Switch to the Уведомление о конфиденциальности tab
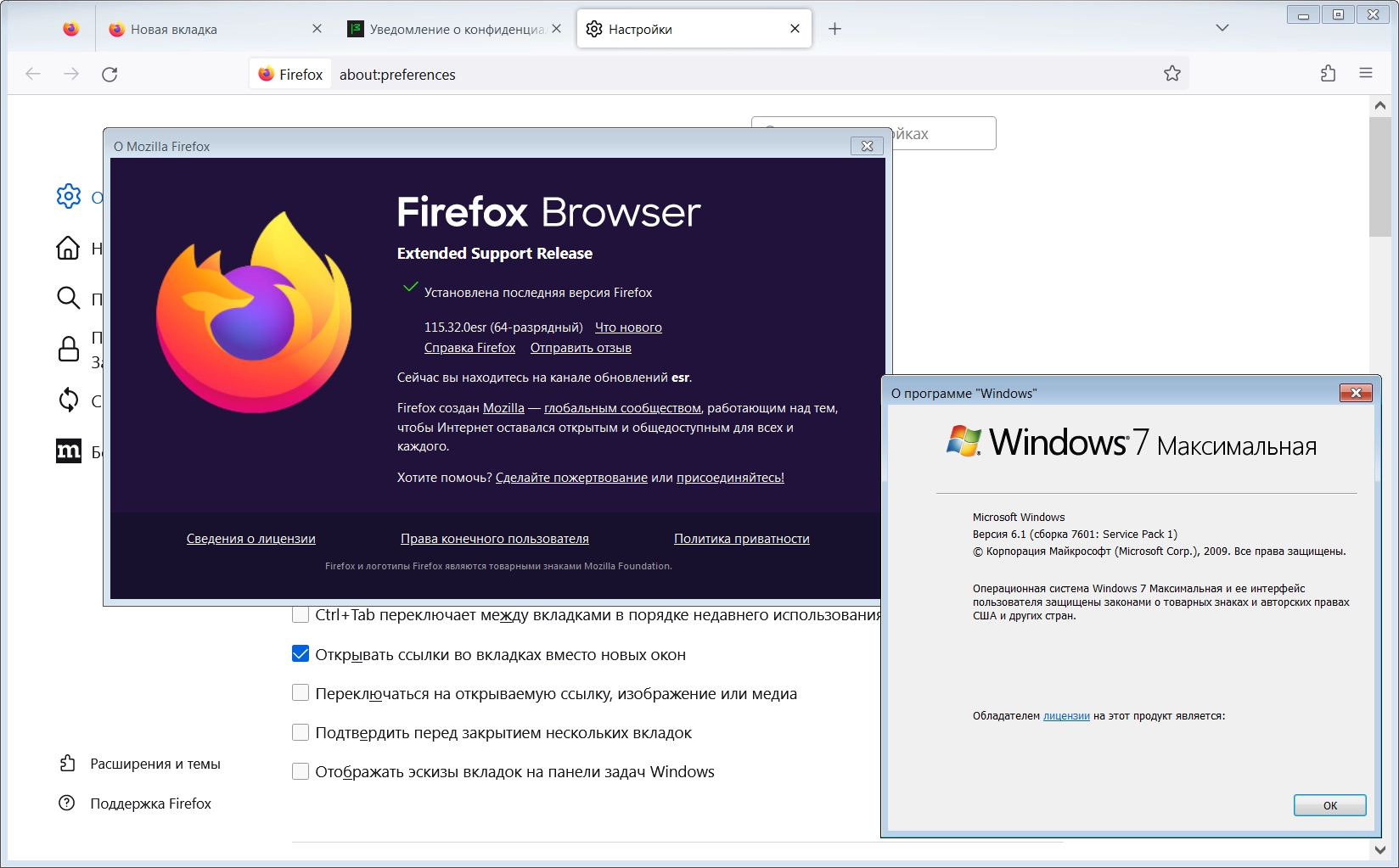The width and height of the screenshot is (1399, 868). coord(455,29)
